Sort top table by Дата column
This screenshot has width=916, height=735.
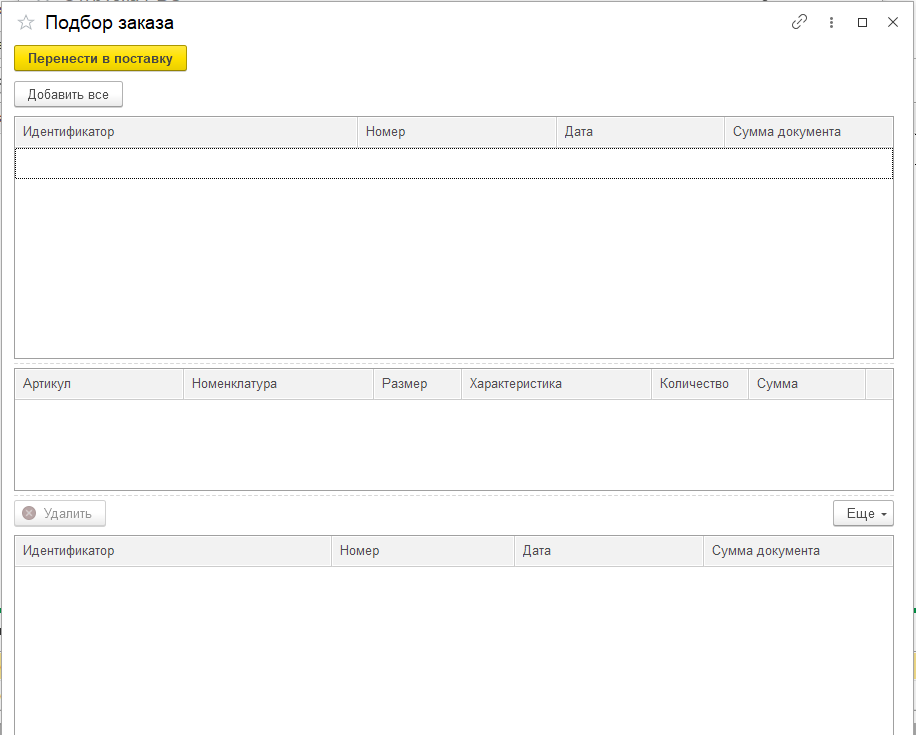pos(640,131)
